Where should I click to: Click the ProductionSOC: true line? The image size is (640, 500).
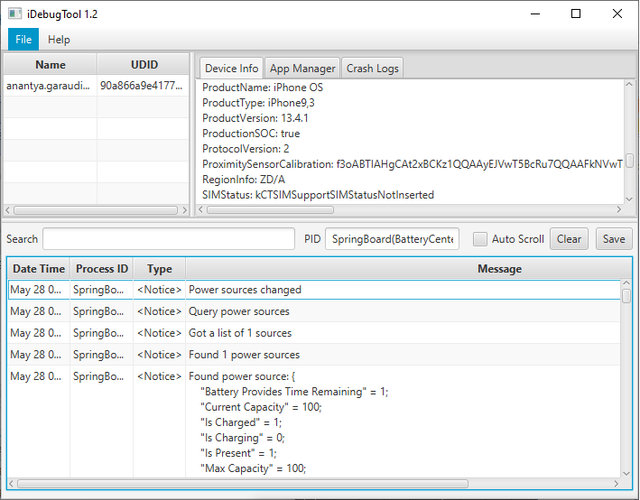[251, 133]
